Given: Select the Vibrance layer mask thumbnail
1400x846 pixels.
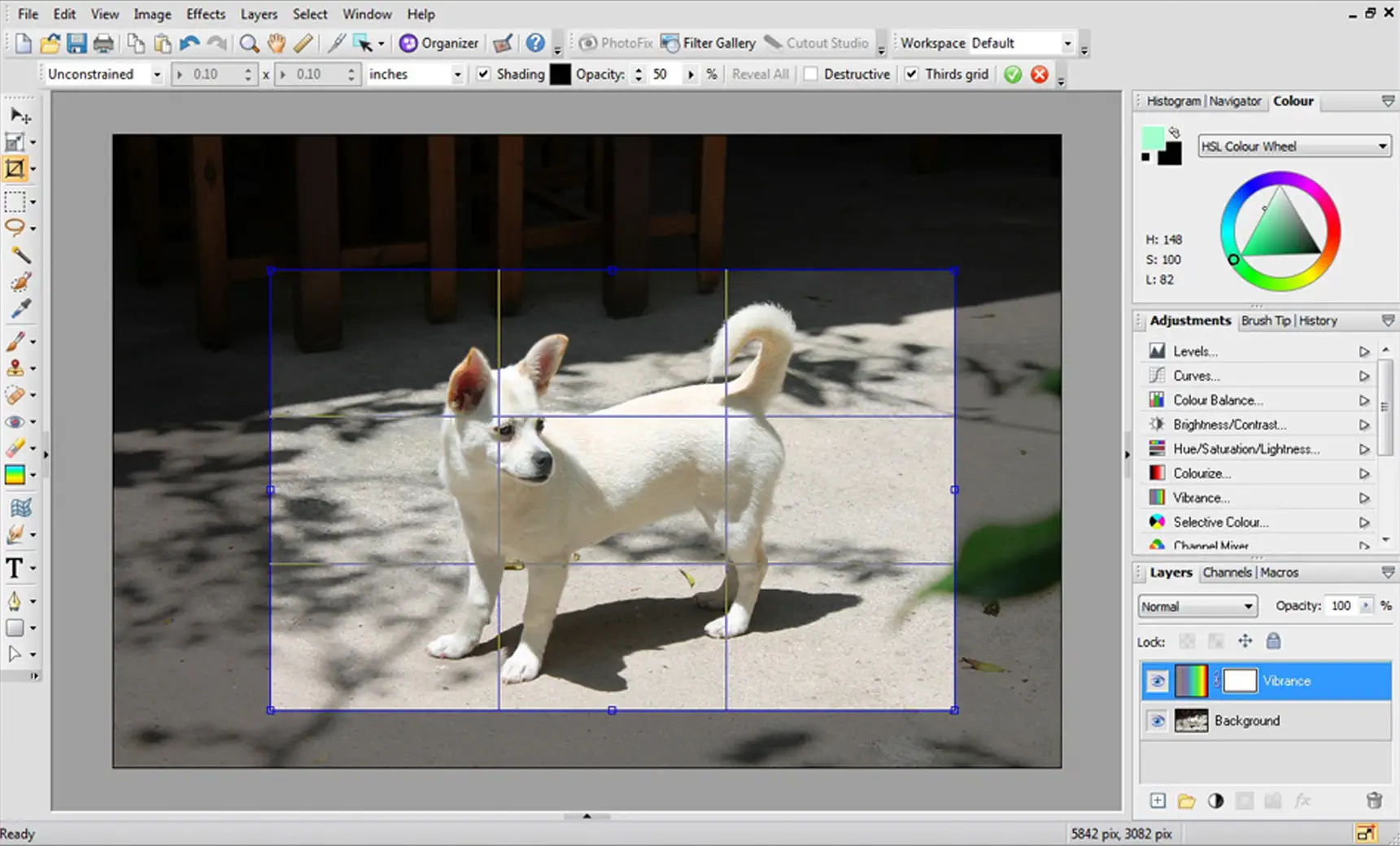Looking at the screenshot, I should tap(1239, 681).
